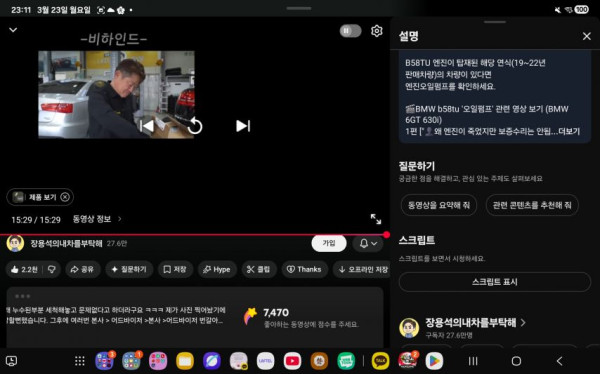Open the red game app with badge 2
Screen dimensions: 600x374
pyautogui.click(x=407, y=361)
